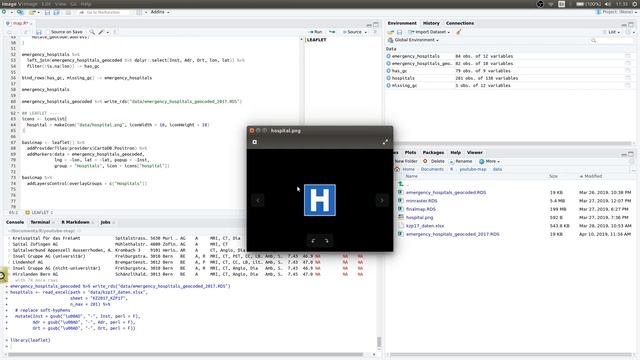Image resolution: width=640 pixels, height=360 pixels.
Task: Sort files by Modified column header
Action: coord(591,176)
